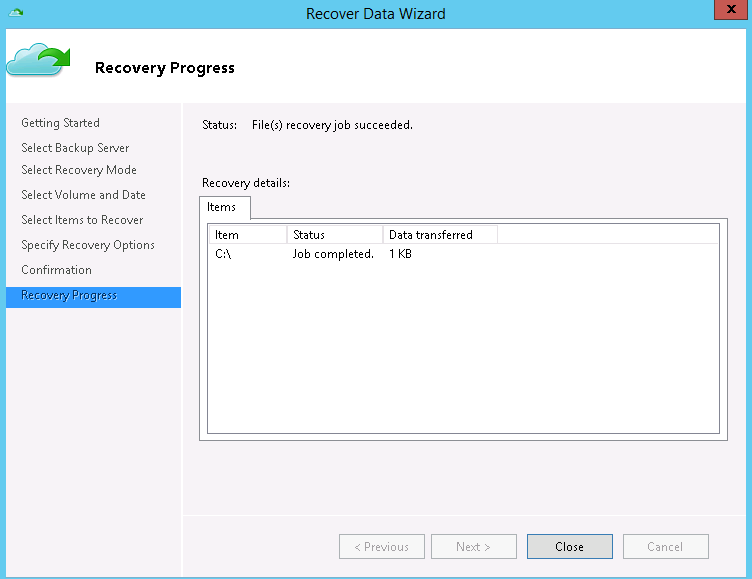Click the small cloud icon in title bar
Screen dimensions: 752x579
coord(16,12)
